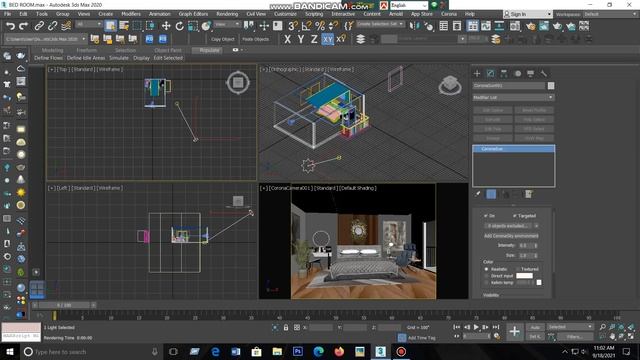Open the Create tab in command panel

477,73
